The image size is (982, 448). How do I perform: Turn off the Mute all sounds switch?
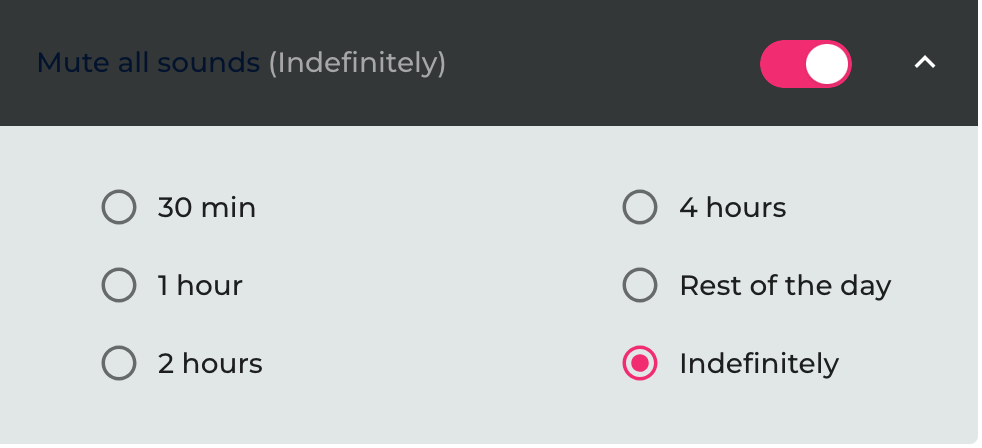805,64
